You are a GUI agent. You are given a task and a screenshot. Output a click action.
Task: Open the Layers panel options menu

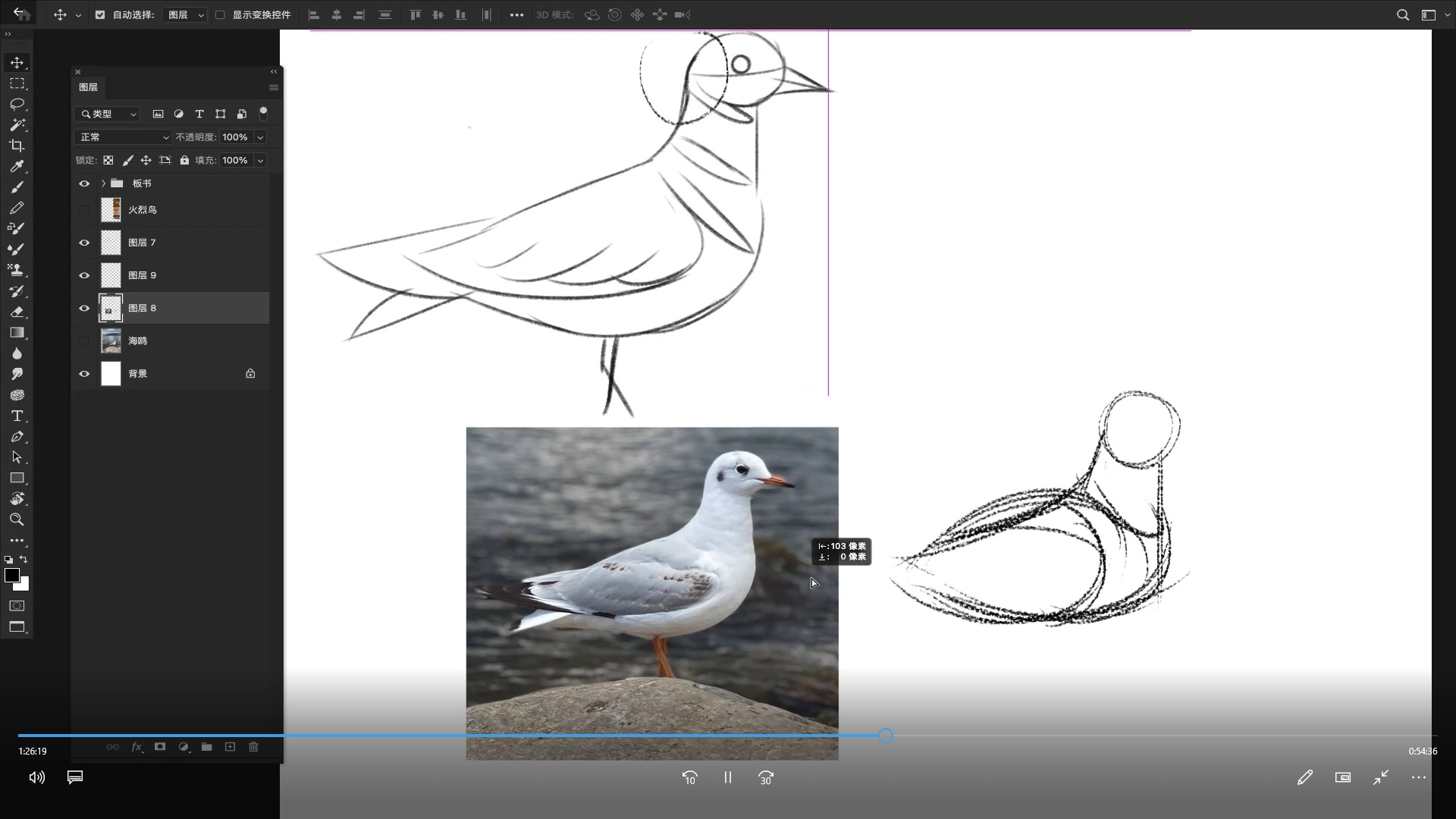[274, 87]
